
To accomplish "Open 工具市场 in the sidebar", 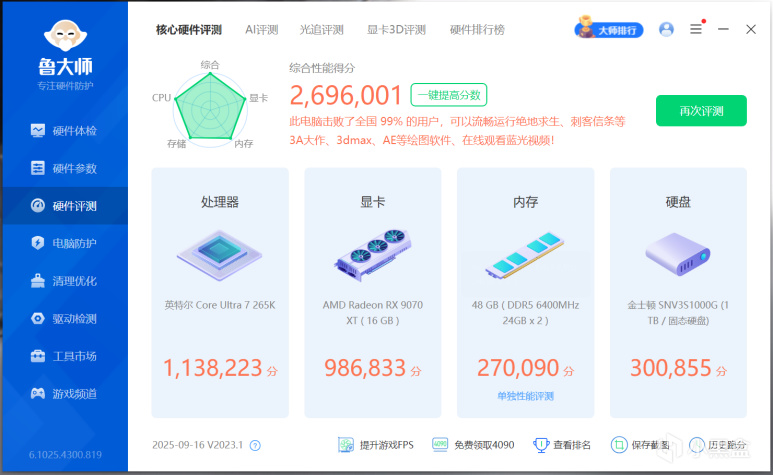I will tap(64, 356).
